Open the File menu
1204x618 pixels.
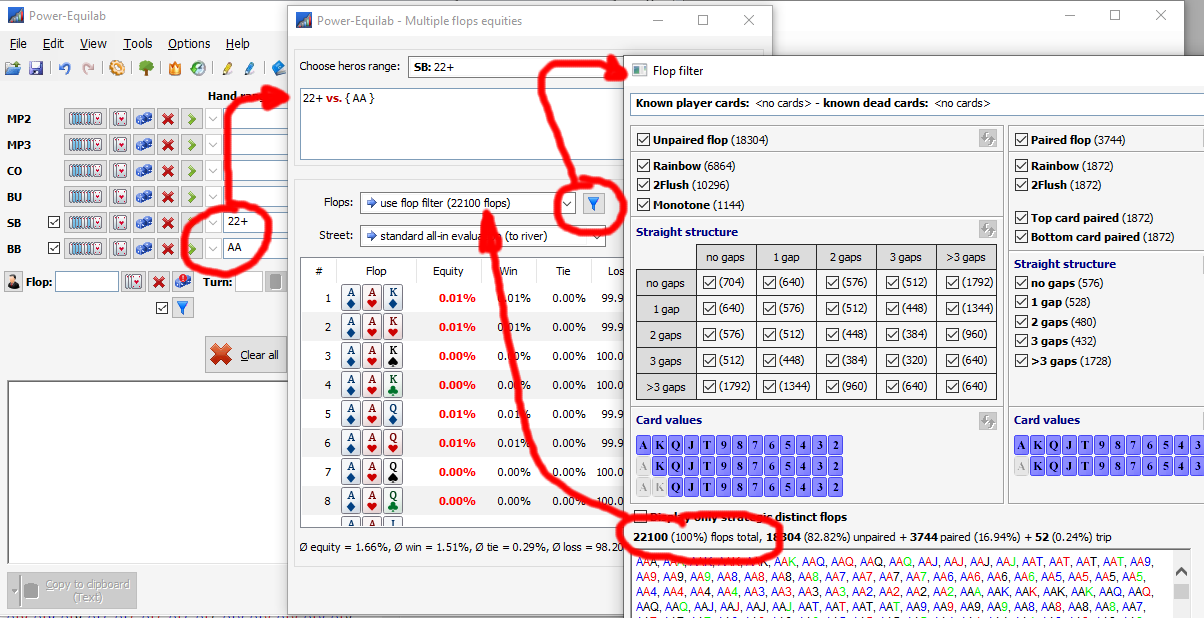pyautogui.click(x=18, y=43)
